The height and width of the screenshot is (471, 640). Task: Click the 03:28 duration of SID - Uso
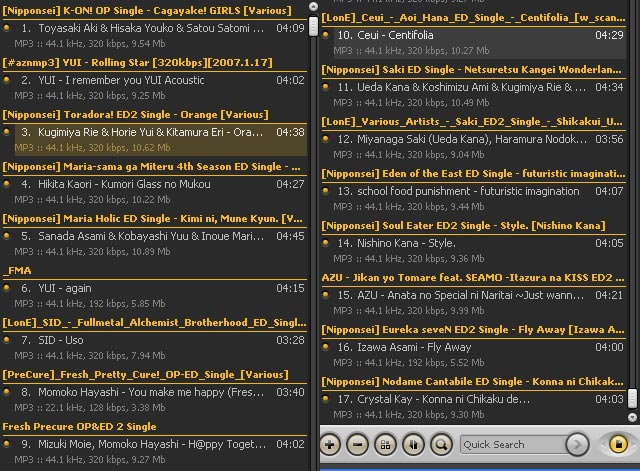(x=290, y=340)
